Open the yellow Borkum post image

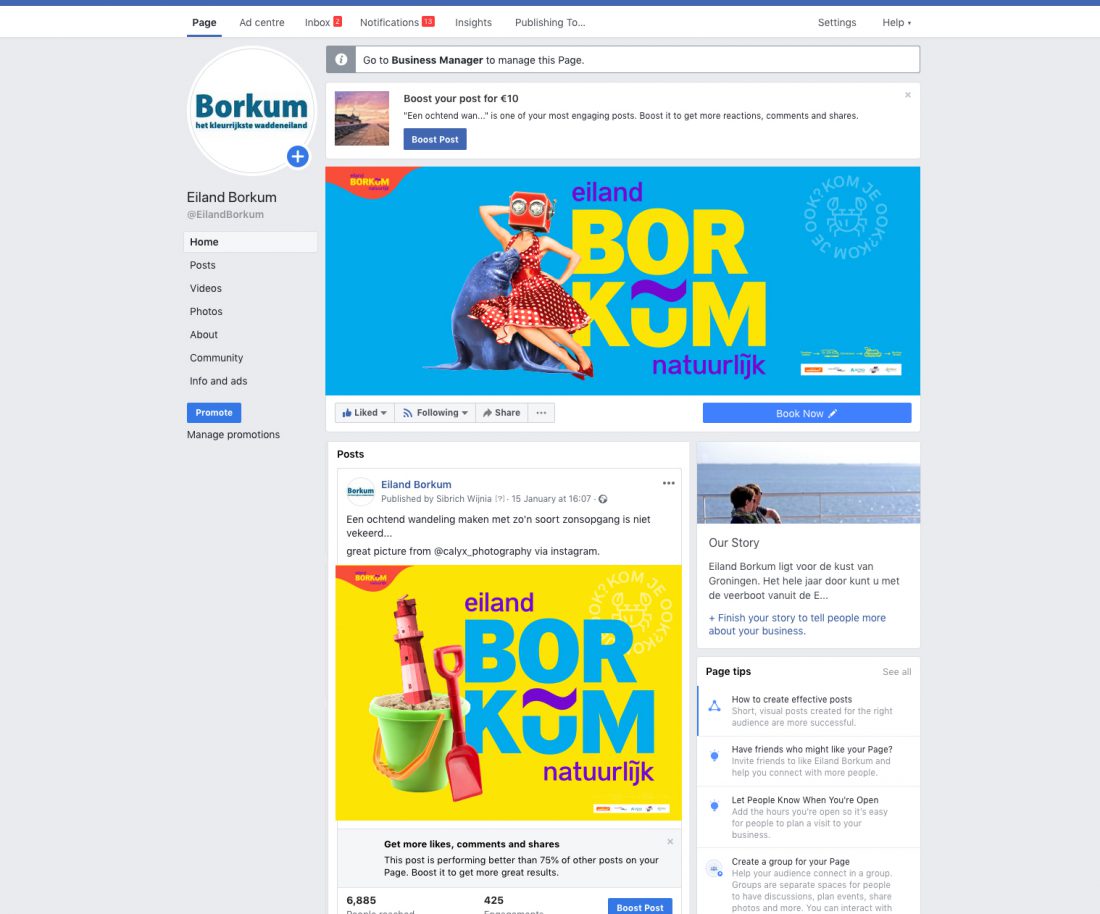509,692
